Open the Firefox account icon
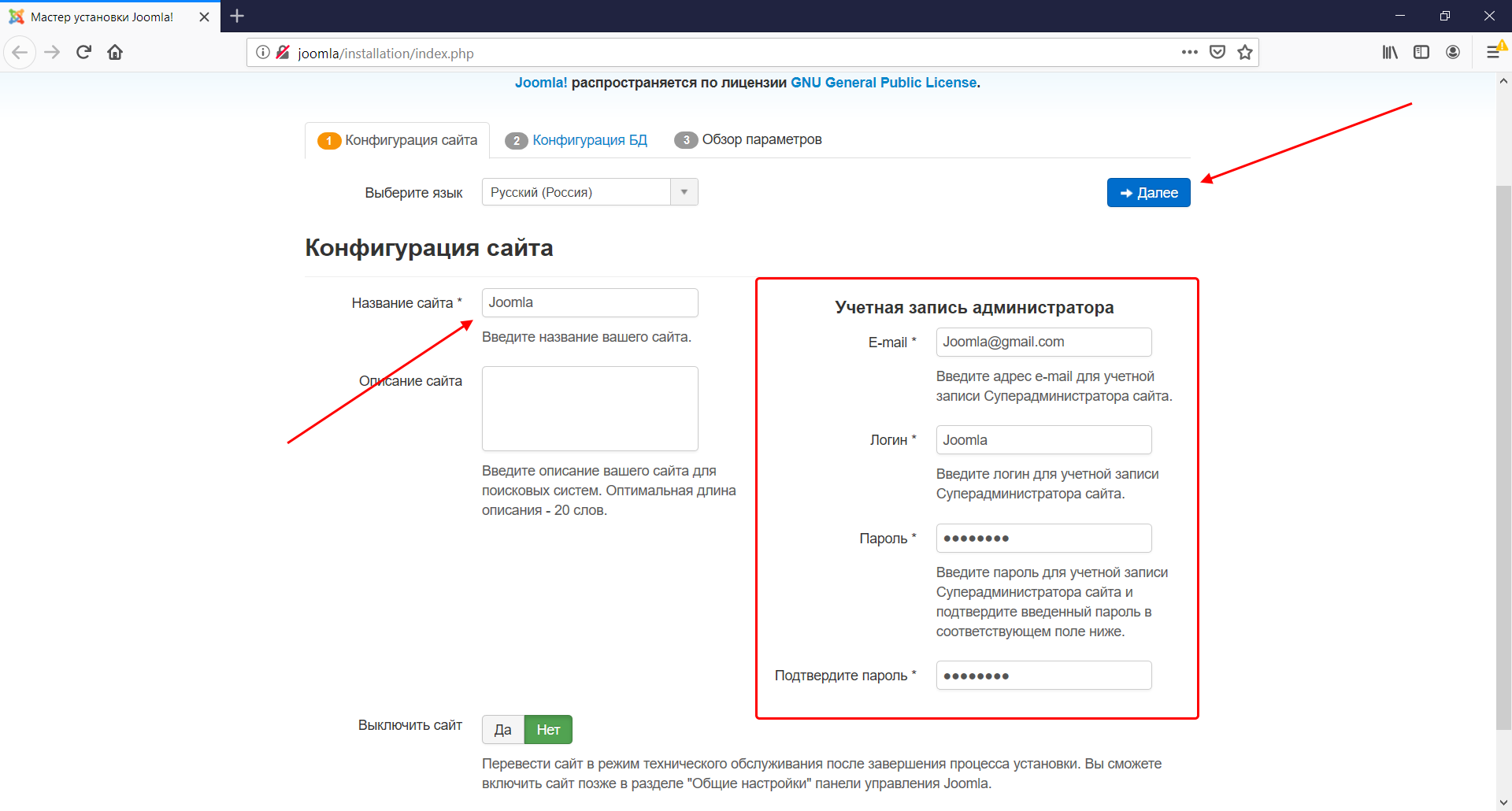 (x=1453, y=52)
